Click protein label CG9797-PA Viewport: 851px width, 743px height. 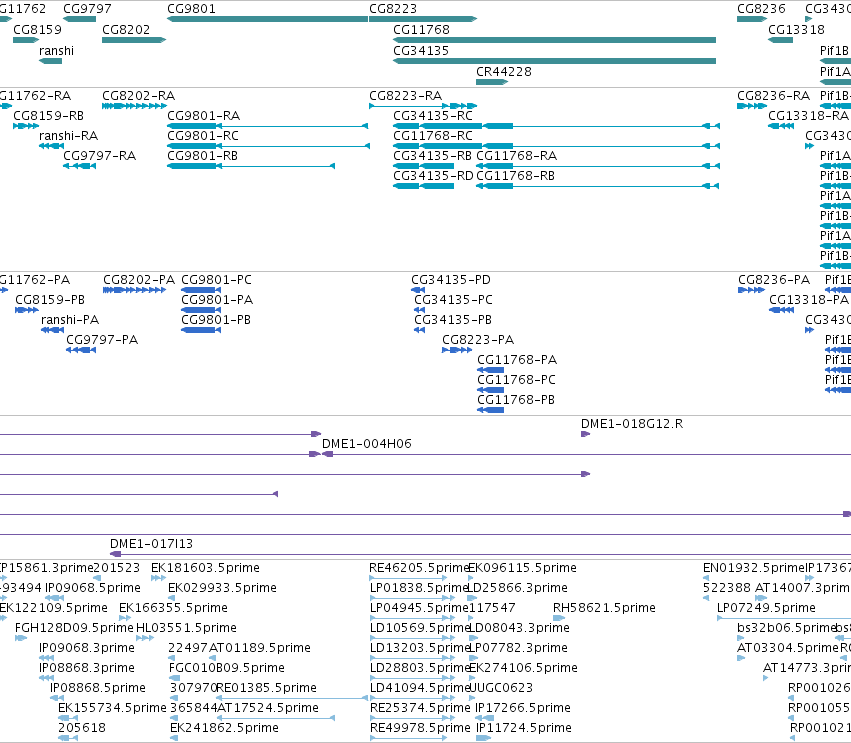tap(102, 340)
